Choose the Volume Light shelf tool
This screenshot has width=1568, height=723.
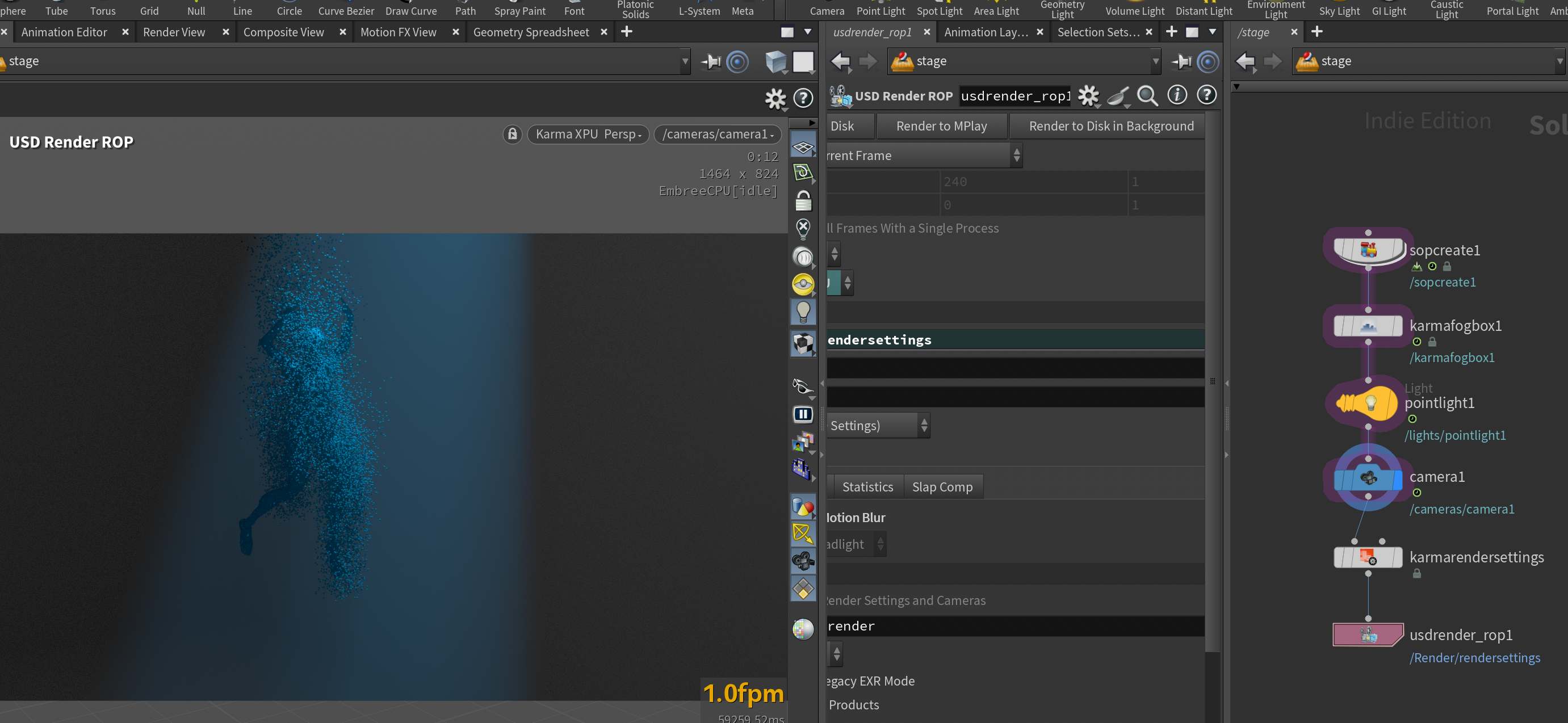pyautogui.click(x=1135, y=10)
